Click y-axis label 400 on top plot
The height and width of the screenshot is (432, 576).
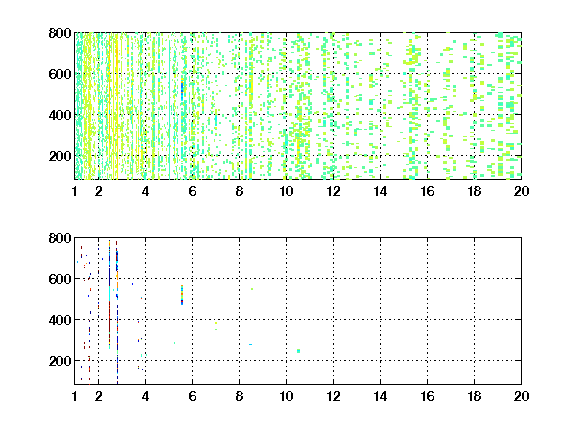[x=60, y=115]
